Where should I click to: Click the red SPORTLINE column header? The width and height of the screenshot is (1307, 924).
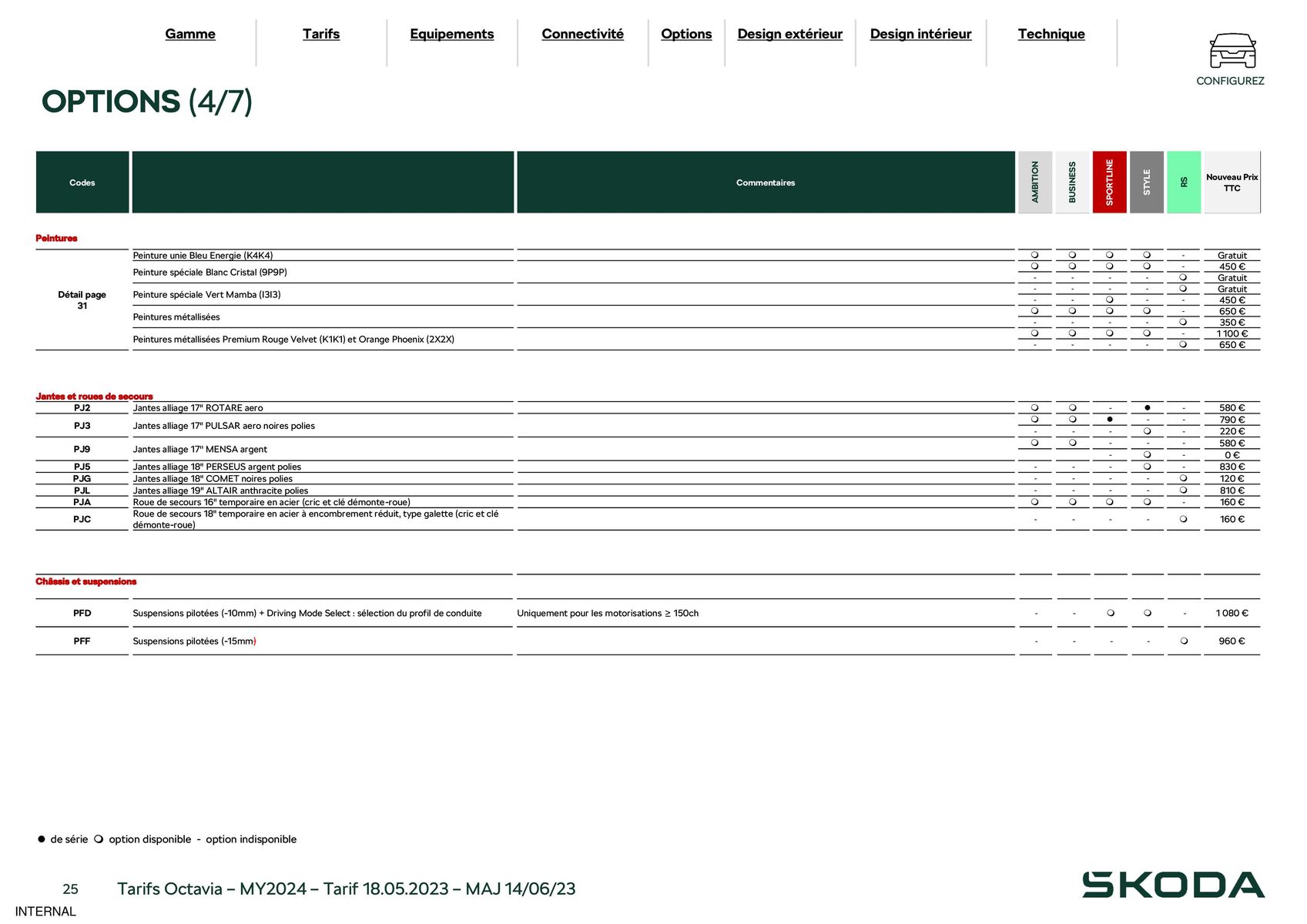1110,182
